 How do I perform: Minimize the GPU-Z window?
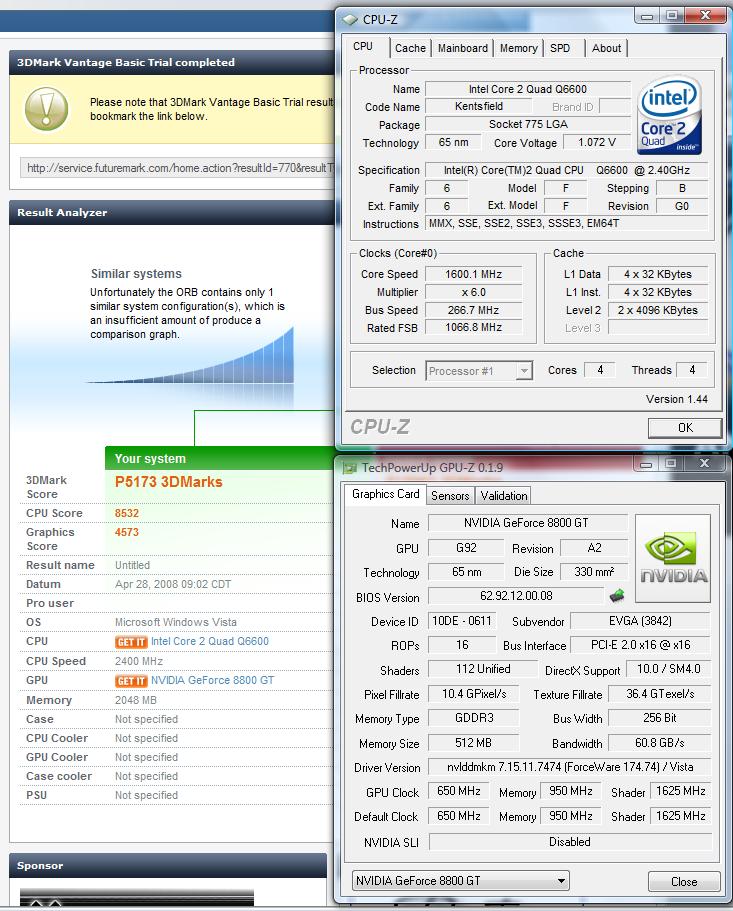click(x=645, y=464)
